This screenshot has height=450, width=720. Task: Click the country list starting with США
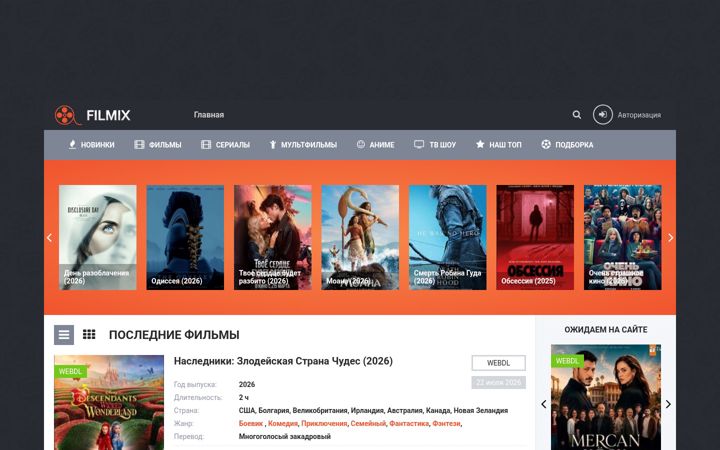click(373, 411)
